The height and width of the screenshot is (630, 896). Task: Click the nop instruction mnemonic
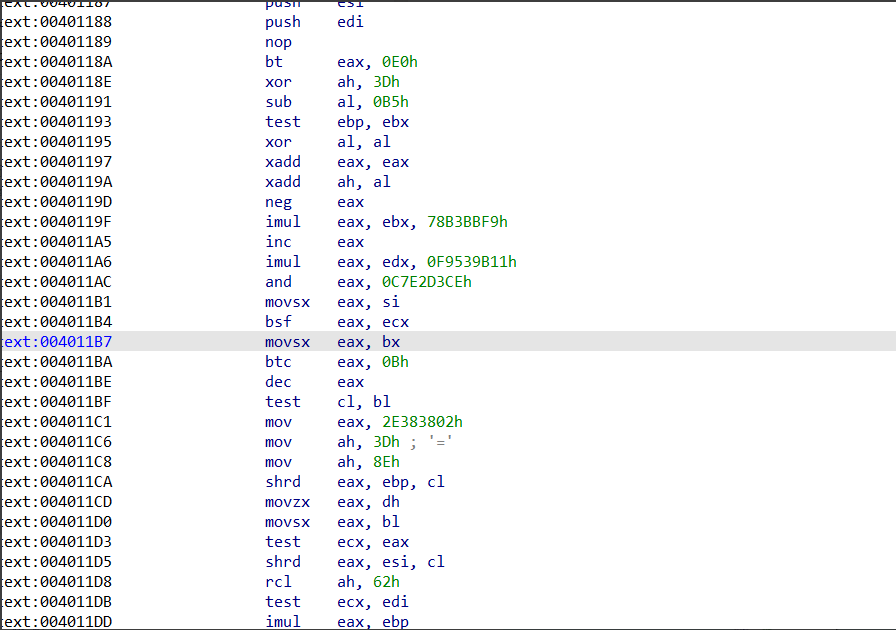pos(278,42)
